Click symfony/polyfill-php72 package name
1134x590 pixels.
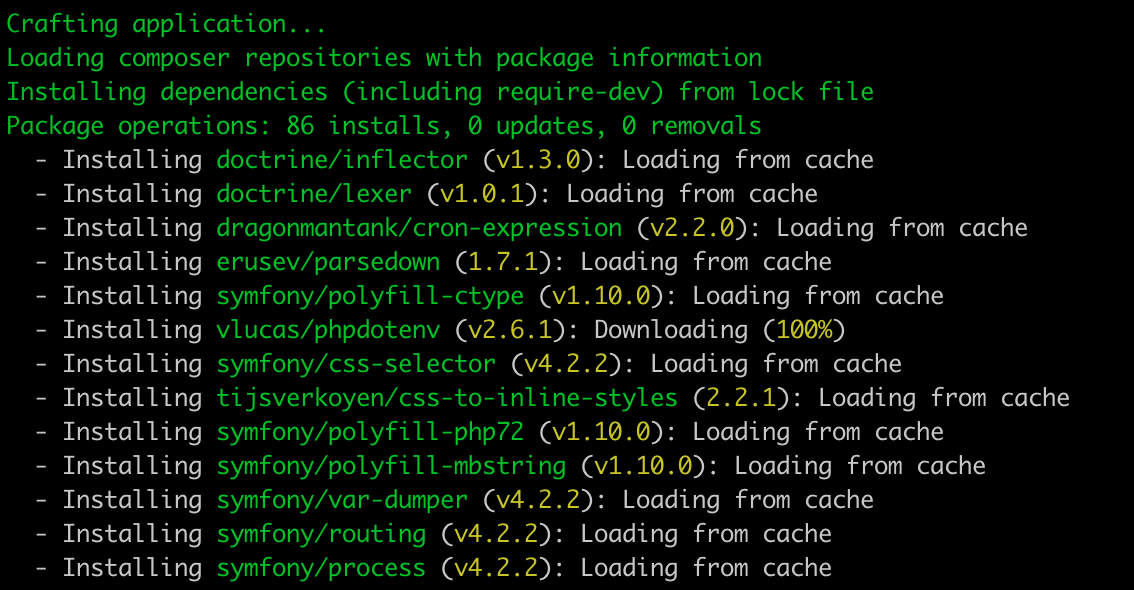click(x=370, y=432)
